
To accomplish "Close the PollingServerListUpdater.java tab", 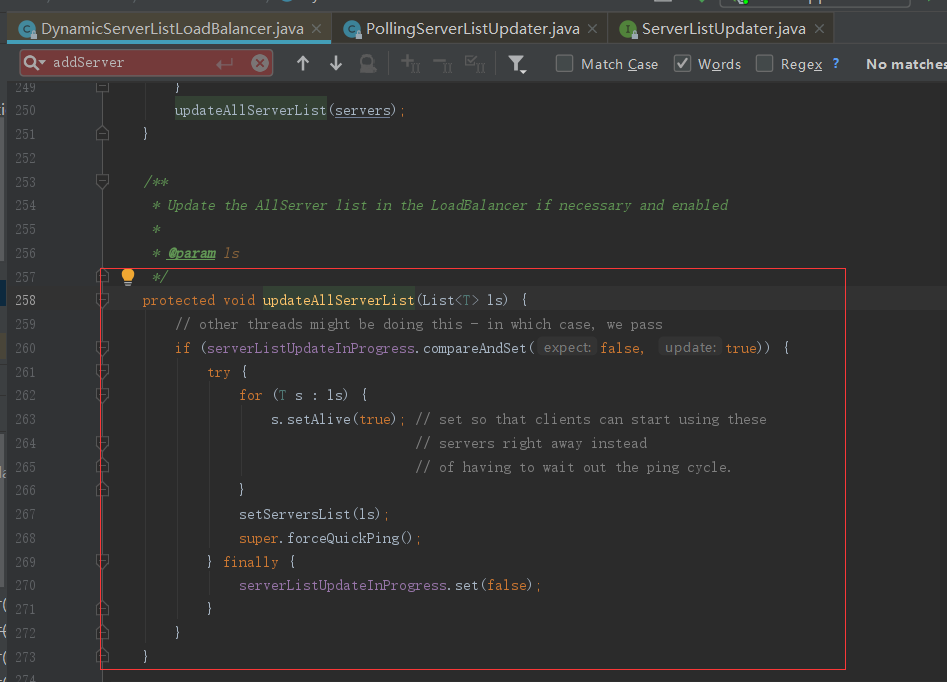I will 592,29.
